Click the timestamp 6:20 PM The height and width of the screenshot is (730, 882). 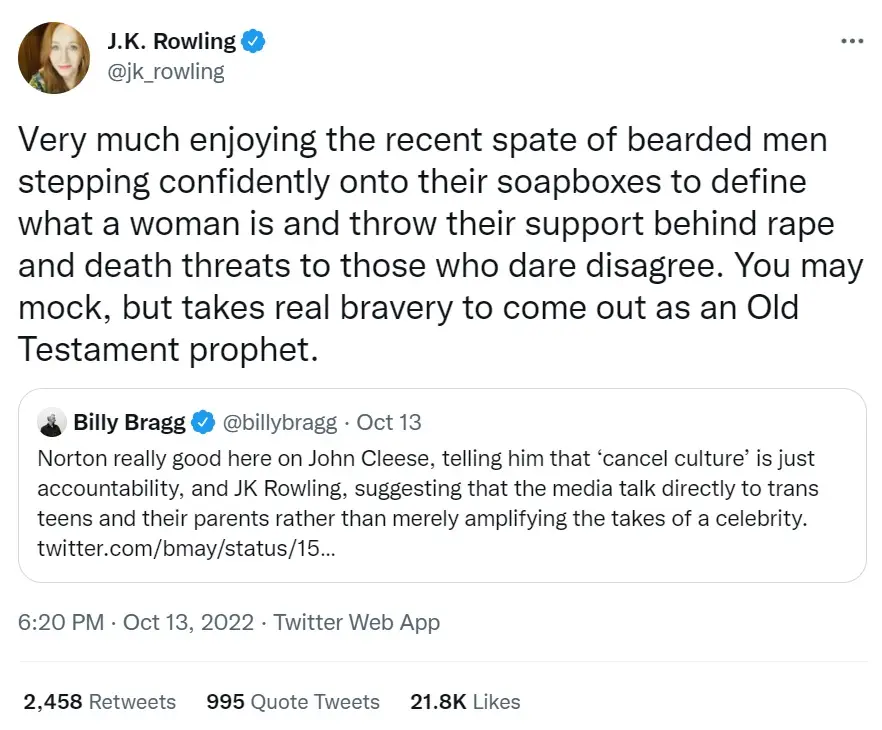60,622
